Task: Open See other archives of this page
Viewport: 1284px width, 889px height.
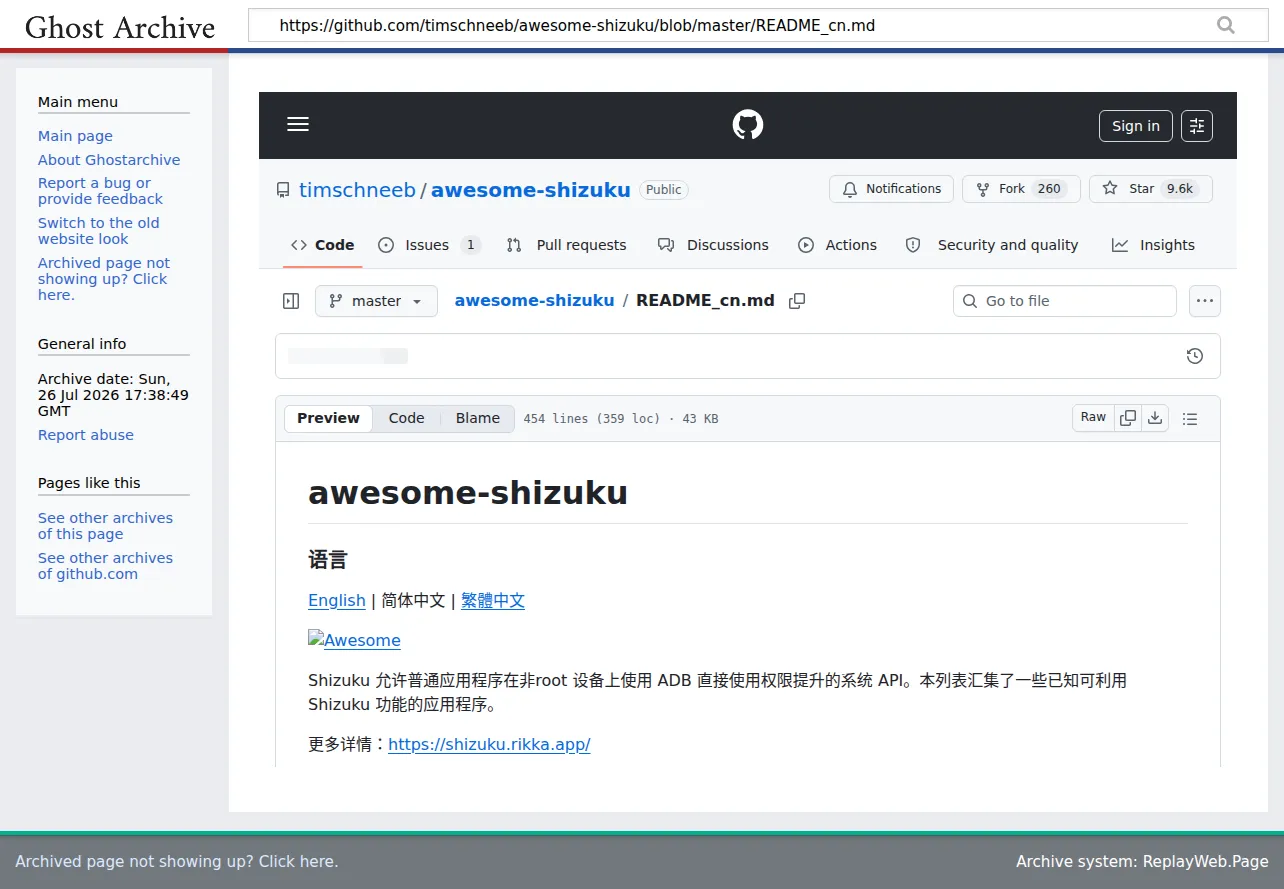Action: click(x=105, y=526)
